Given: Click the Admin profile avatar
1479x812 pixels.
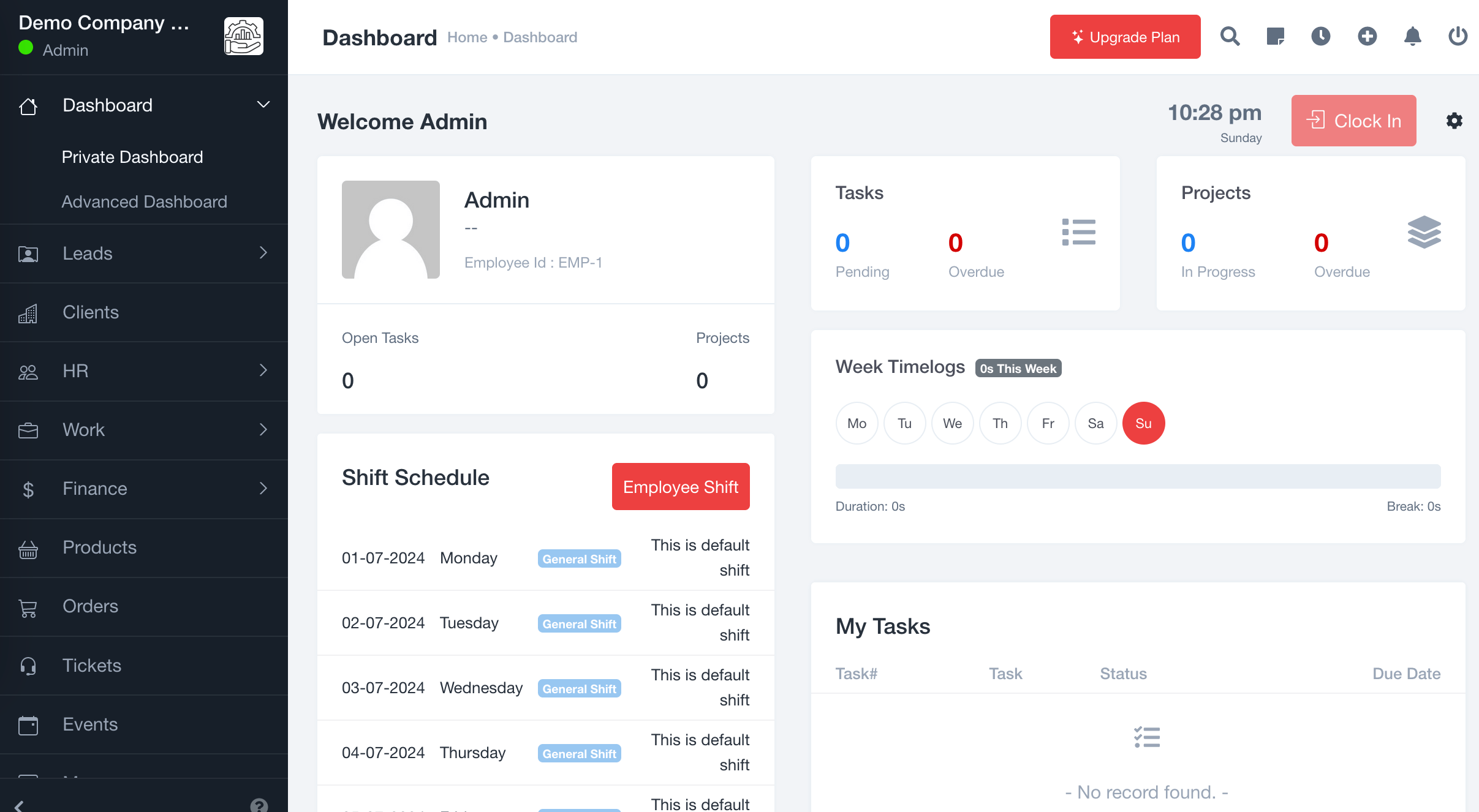Looking at the screenshot, I should click(391, 230).
